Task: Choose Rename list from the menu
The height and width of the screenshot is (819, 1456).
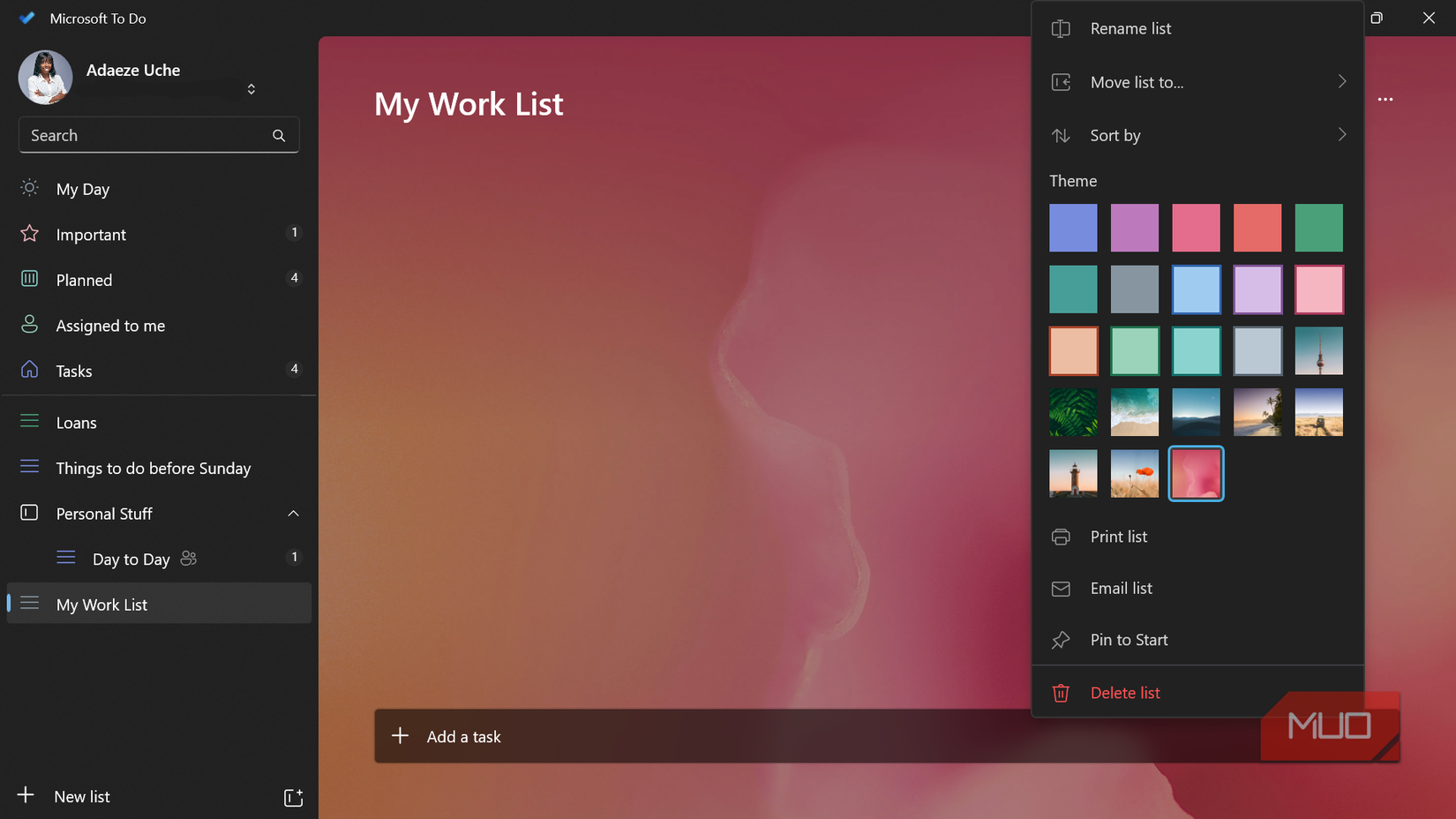Action: (x=1130, y=28)
